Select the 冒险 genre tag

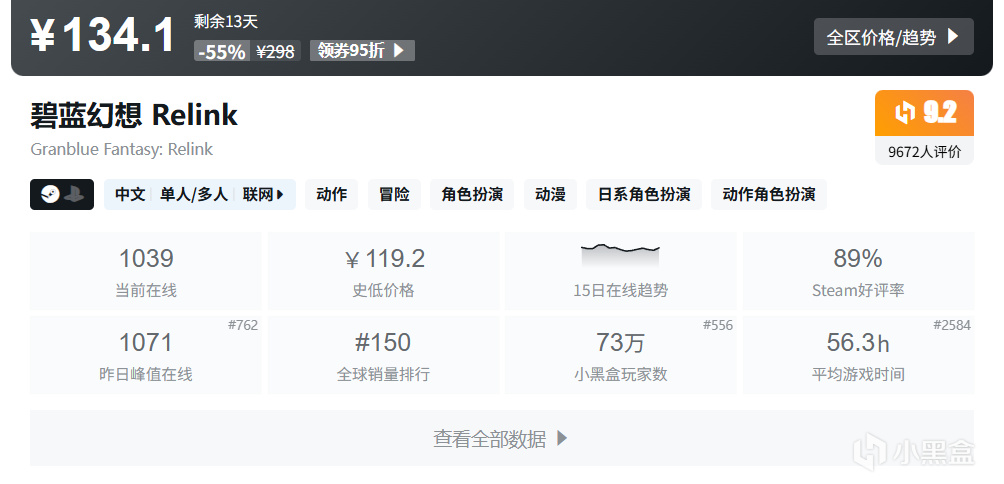[x=394, y=195]
